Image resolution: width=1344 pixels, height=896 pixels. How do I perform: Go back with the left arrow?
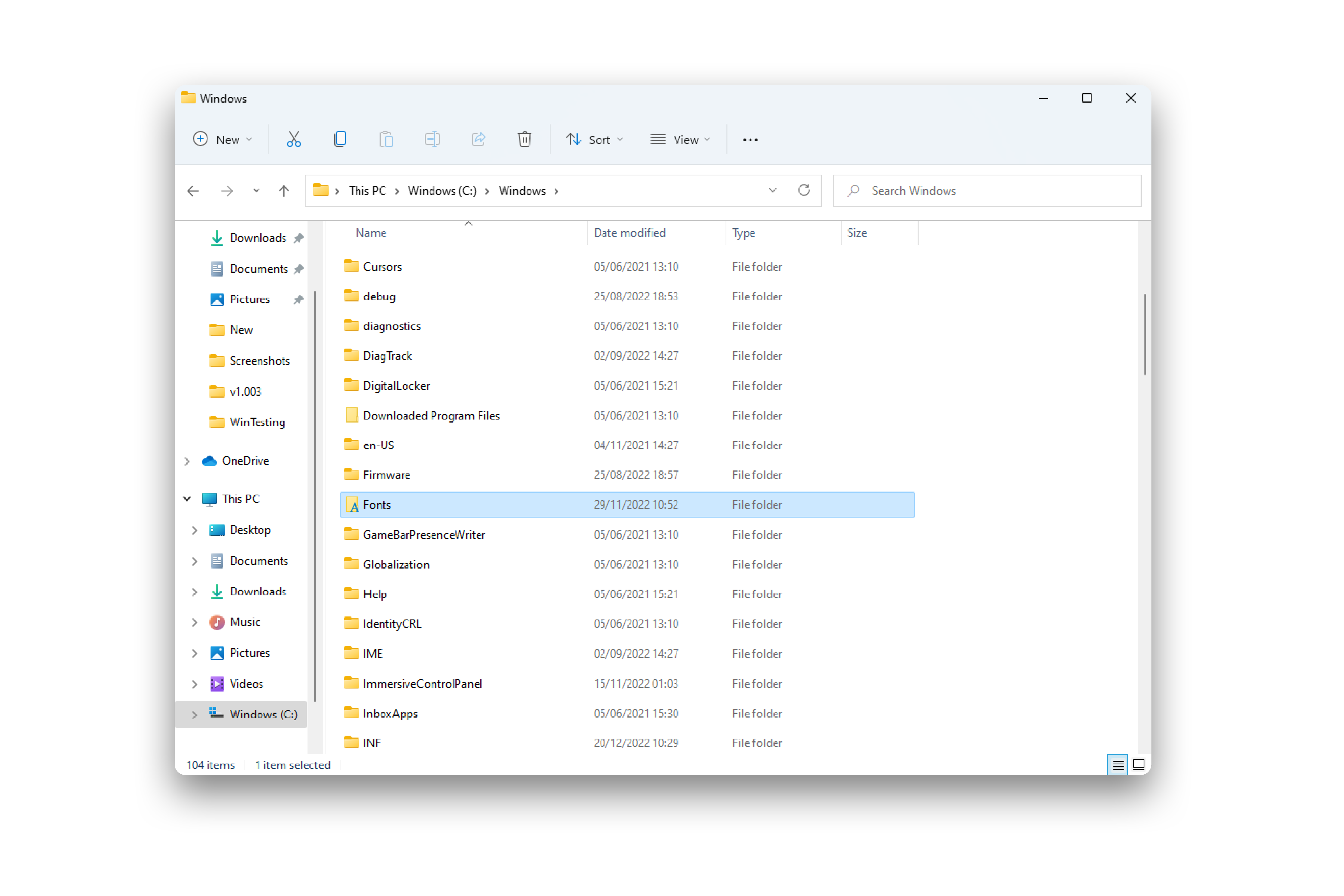click(x=193, y=191)
